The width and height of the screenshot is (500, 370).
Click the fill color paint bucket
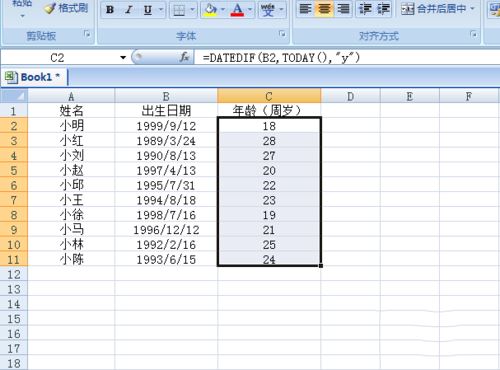click(210, 10)
